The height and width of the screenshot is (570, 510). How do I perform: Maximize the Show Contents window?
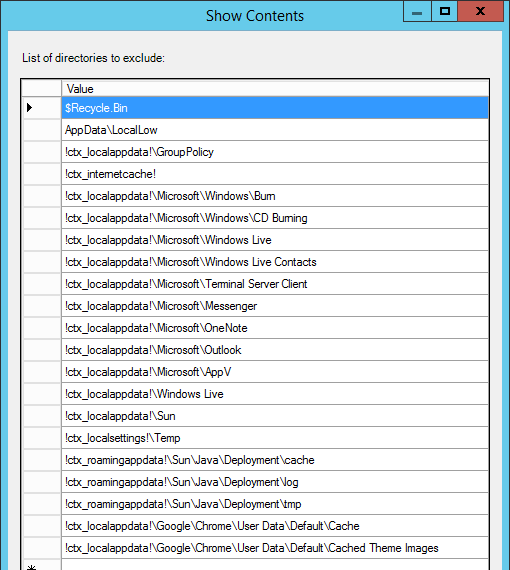pyautogui.click(x=445, y=12)
